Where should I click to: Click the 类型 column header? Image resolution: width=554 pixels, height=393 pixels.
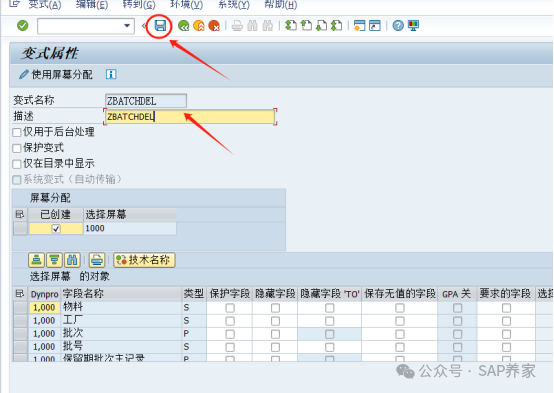point(194,294)
